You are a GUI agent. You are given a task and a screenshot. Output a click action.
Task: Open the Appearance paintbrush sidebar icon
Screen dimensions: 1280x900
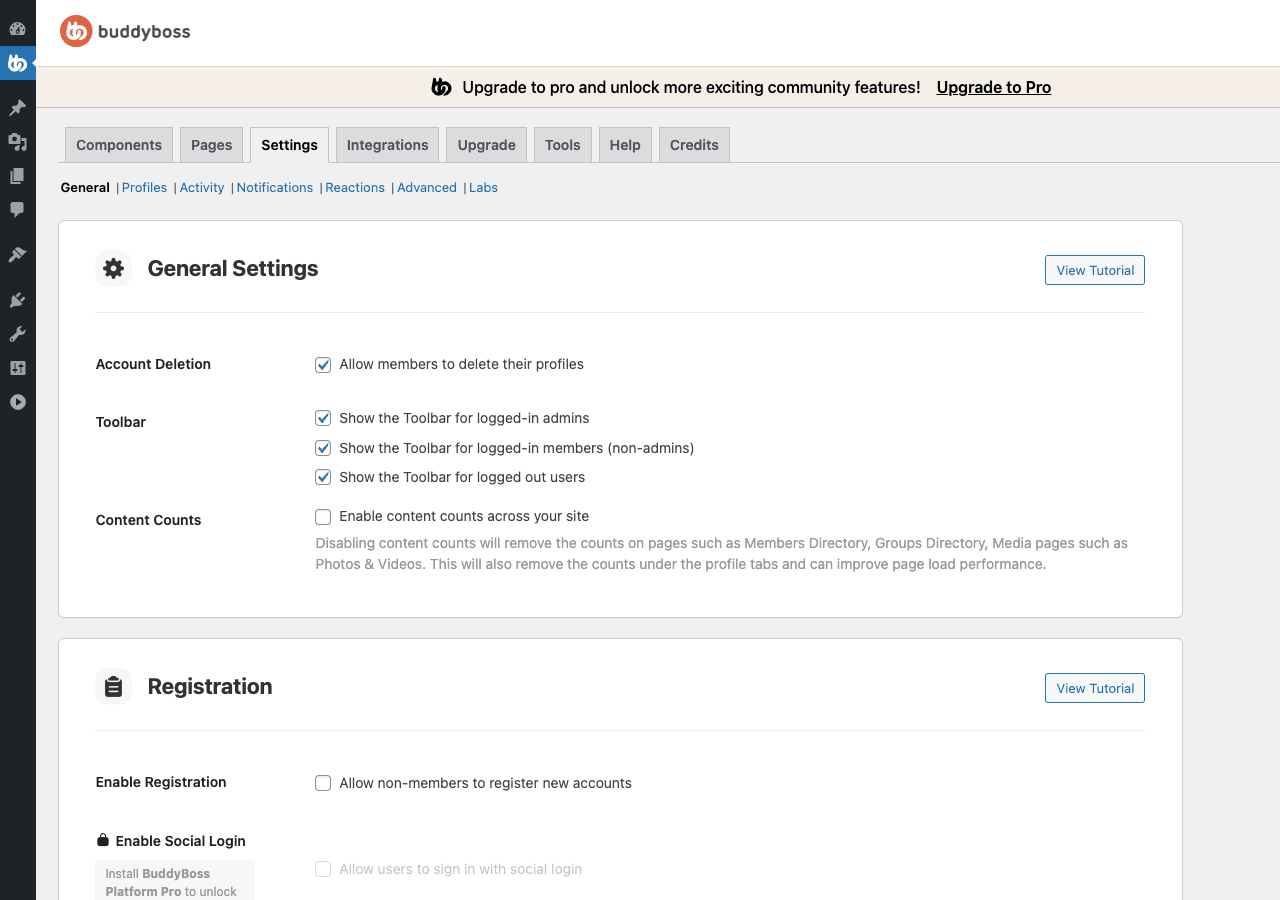tap(17, 255)
